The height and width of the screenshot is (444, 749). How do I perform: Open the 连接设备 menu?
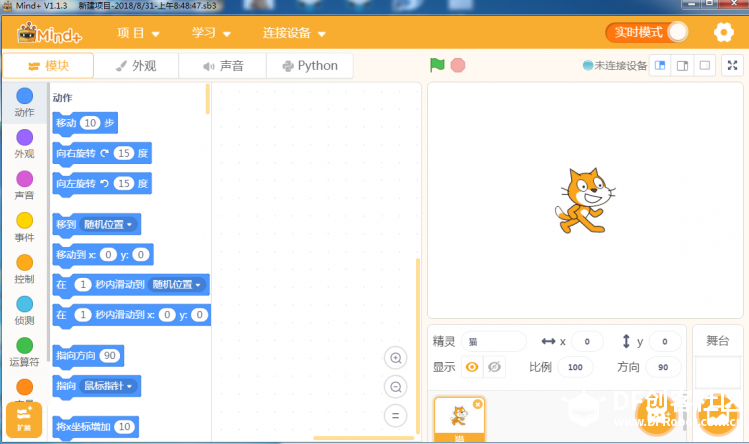click(294, 33)
